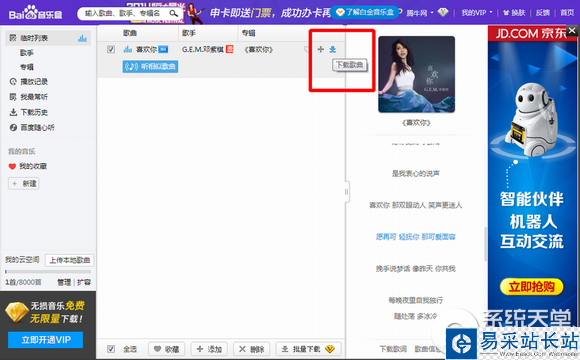Sort by 歌手 column header
This screenshot has height=360, width=580.
pos(189,33)
